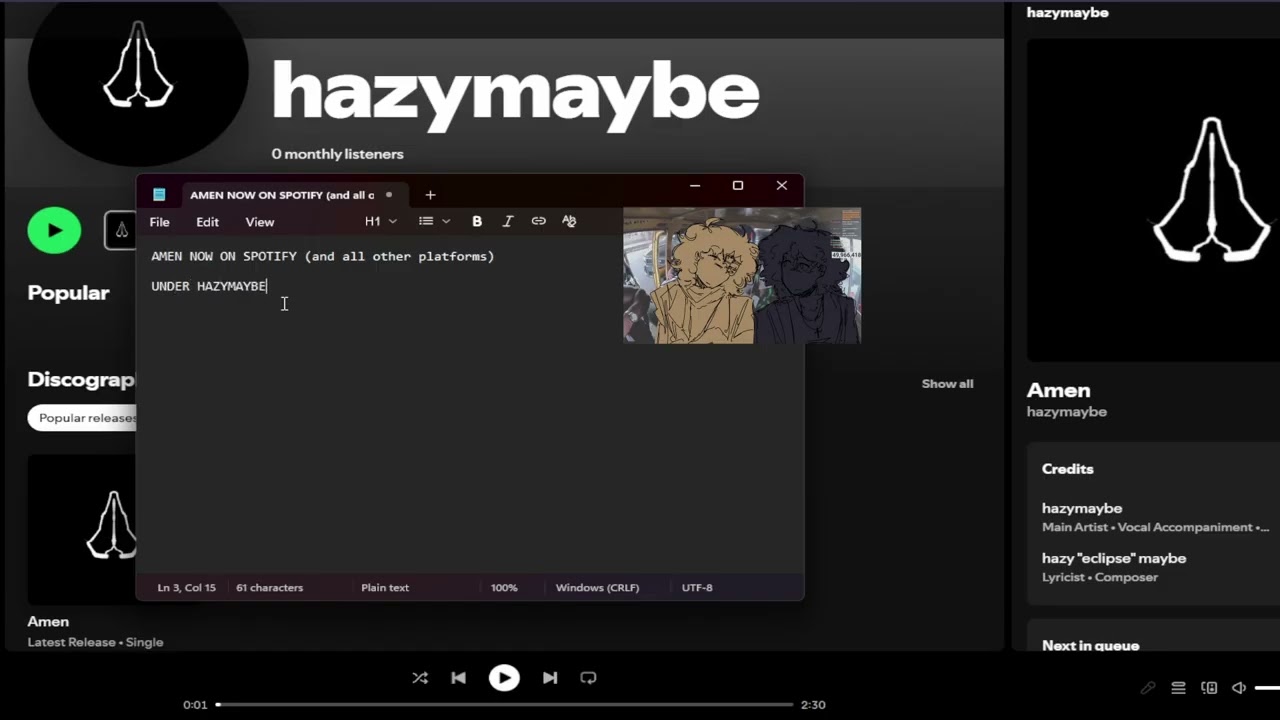Screen dimensions: 1280x720
Task: Click the 'AMEN NOW ON SPOTIFY' line in Notepad
Action: (x=323, y=256)
